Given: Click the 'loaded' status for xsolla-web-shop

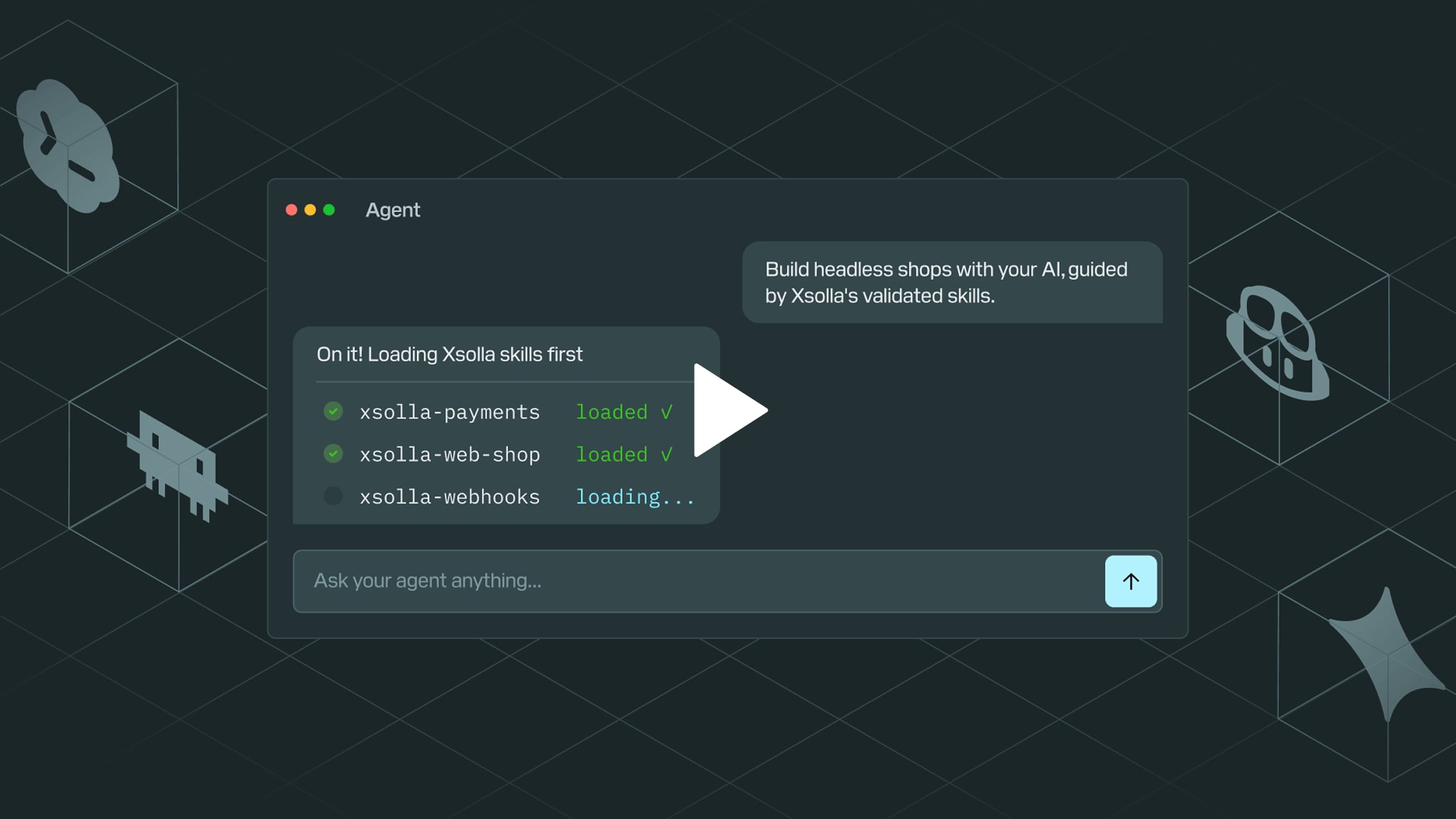Looking at the screenshot, I should (624, 454).
